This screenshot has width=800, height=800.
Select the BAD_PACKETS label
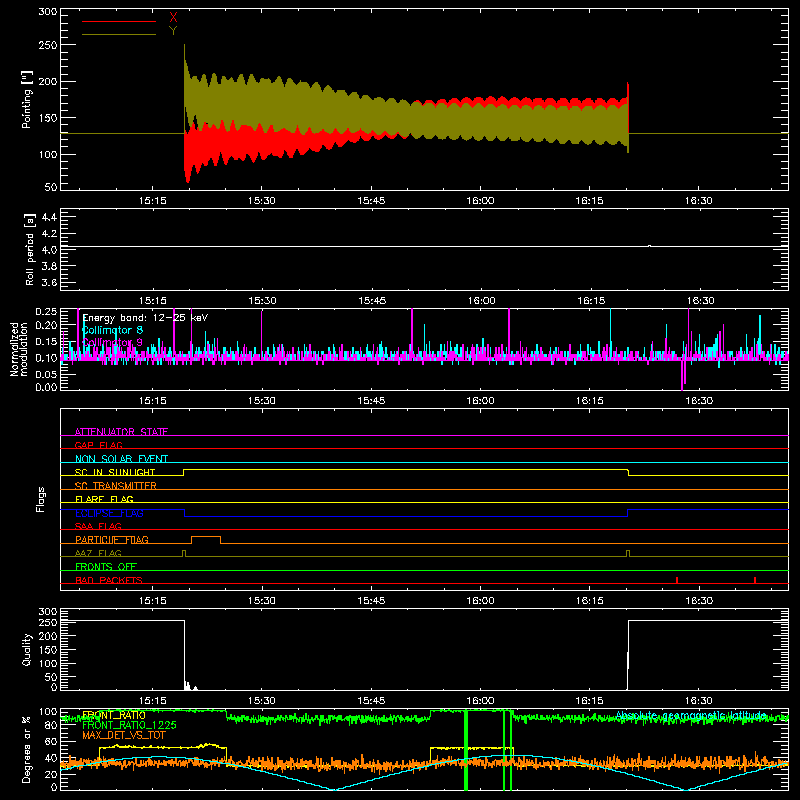(x=109, y=580)
